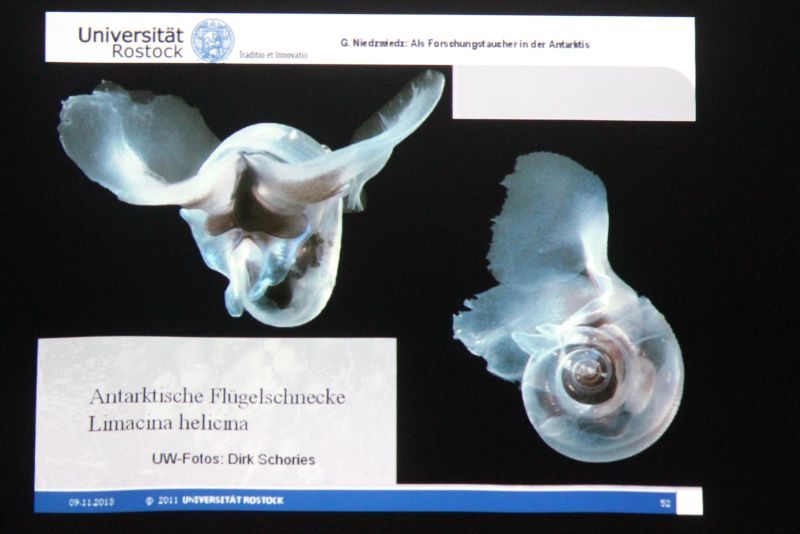Click the 'Antarktische Flügelschnecke' caption line
Viewport: 800px width, 534px height.
point(217,396)
